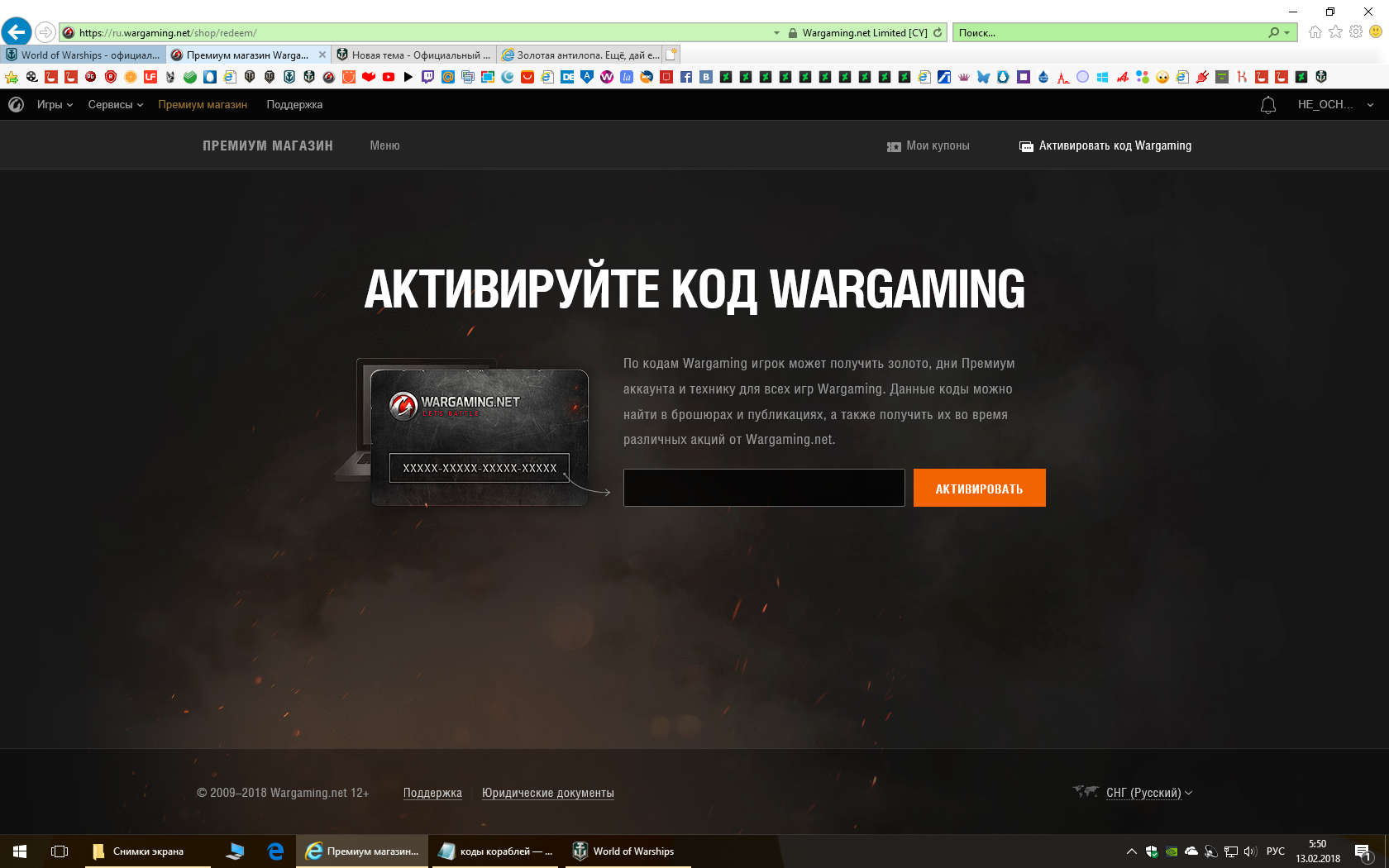Click Активировать код Wargaming link
The height and width of the screenshot is (868, 1389).
[1105, 145]
